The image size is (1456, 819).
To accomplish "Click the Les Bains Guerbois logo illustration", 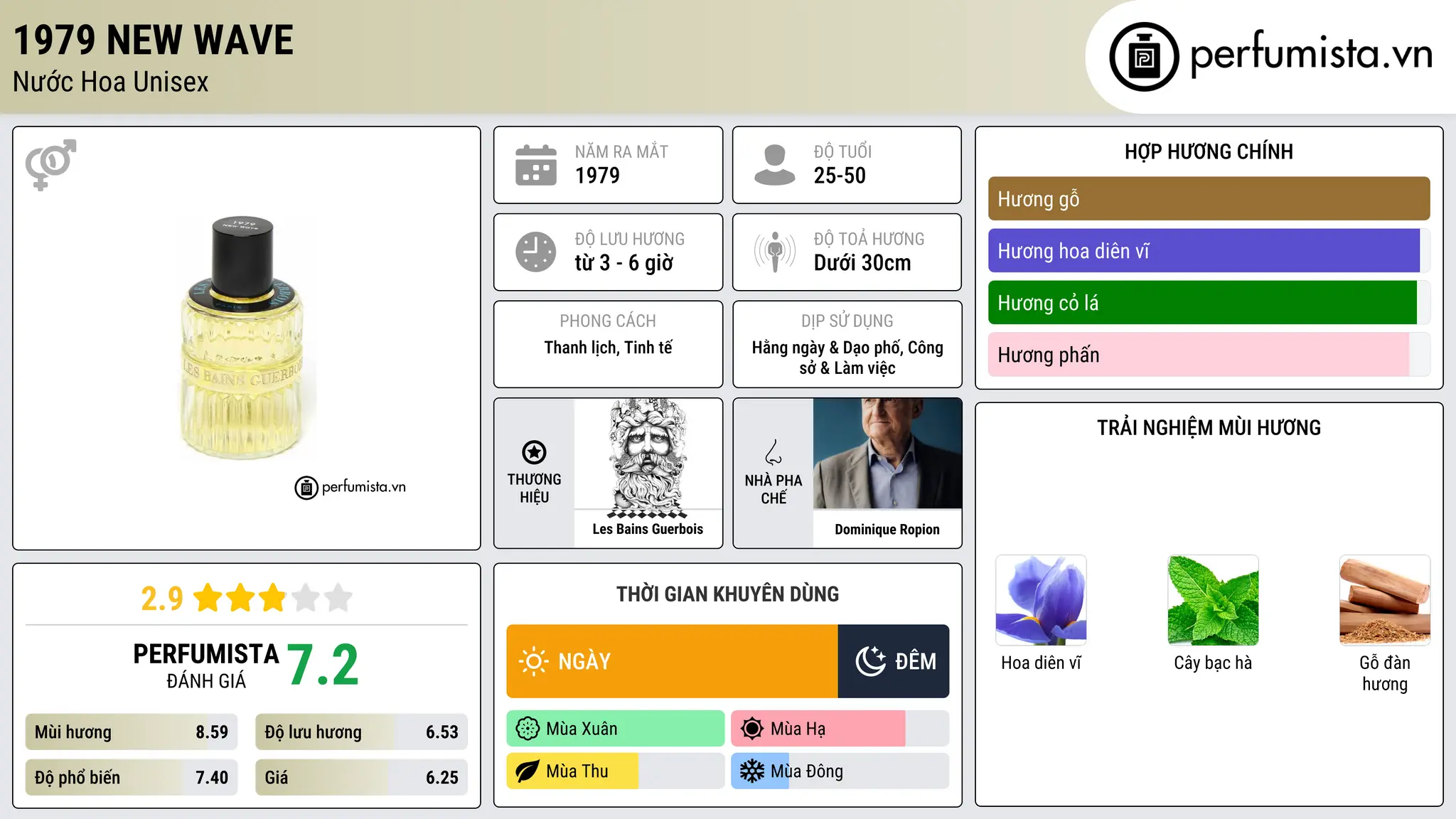I will click(x=648, y=458).
